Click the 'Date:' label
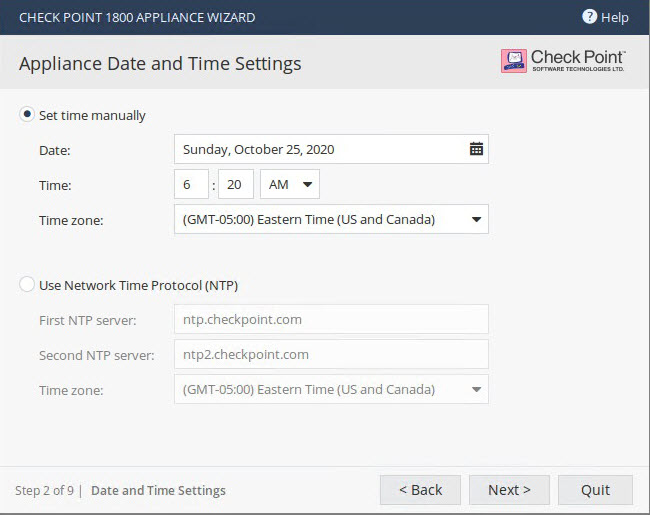The height and width of the screenshot is (515, 650). 55,150
